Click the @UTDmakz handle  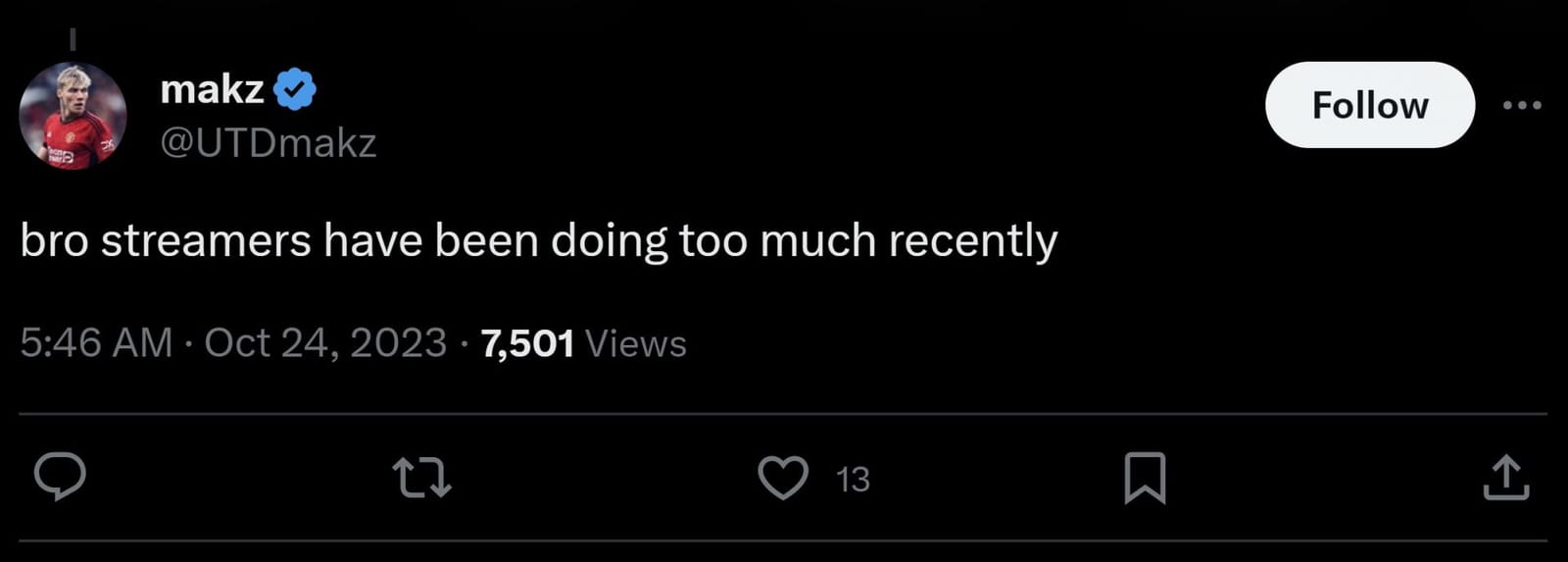tap(268, 143)
